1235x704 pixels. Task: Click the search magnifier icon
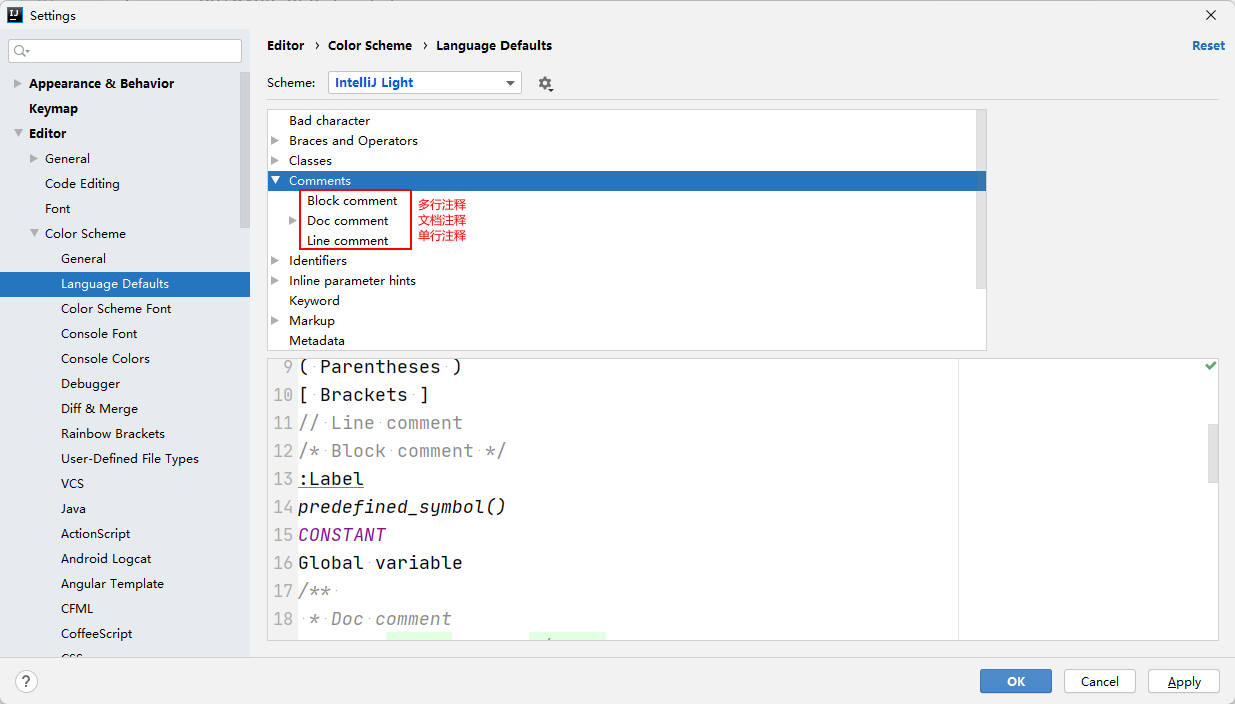[22, 51]
